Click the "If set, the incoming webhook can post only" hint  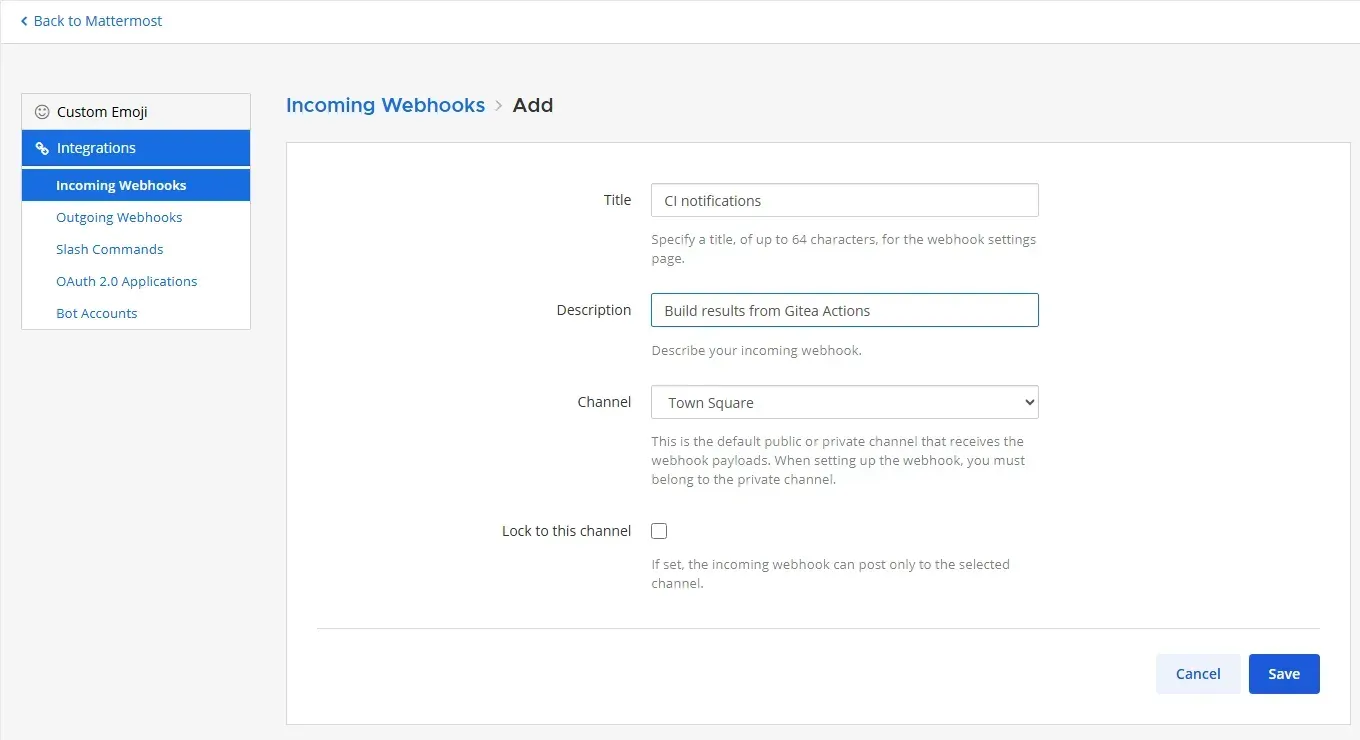click(x=831, y=574)
